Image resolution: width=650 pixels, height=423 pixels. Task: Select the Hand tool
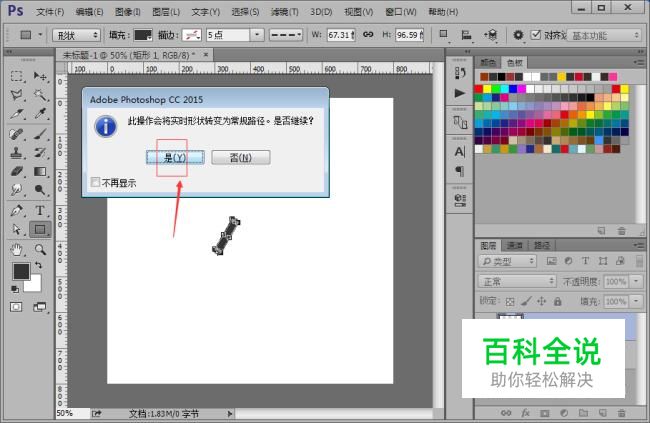click(17, 249)
